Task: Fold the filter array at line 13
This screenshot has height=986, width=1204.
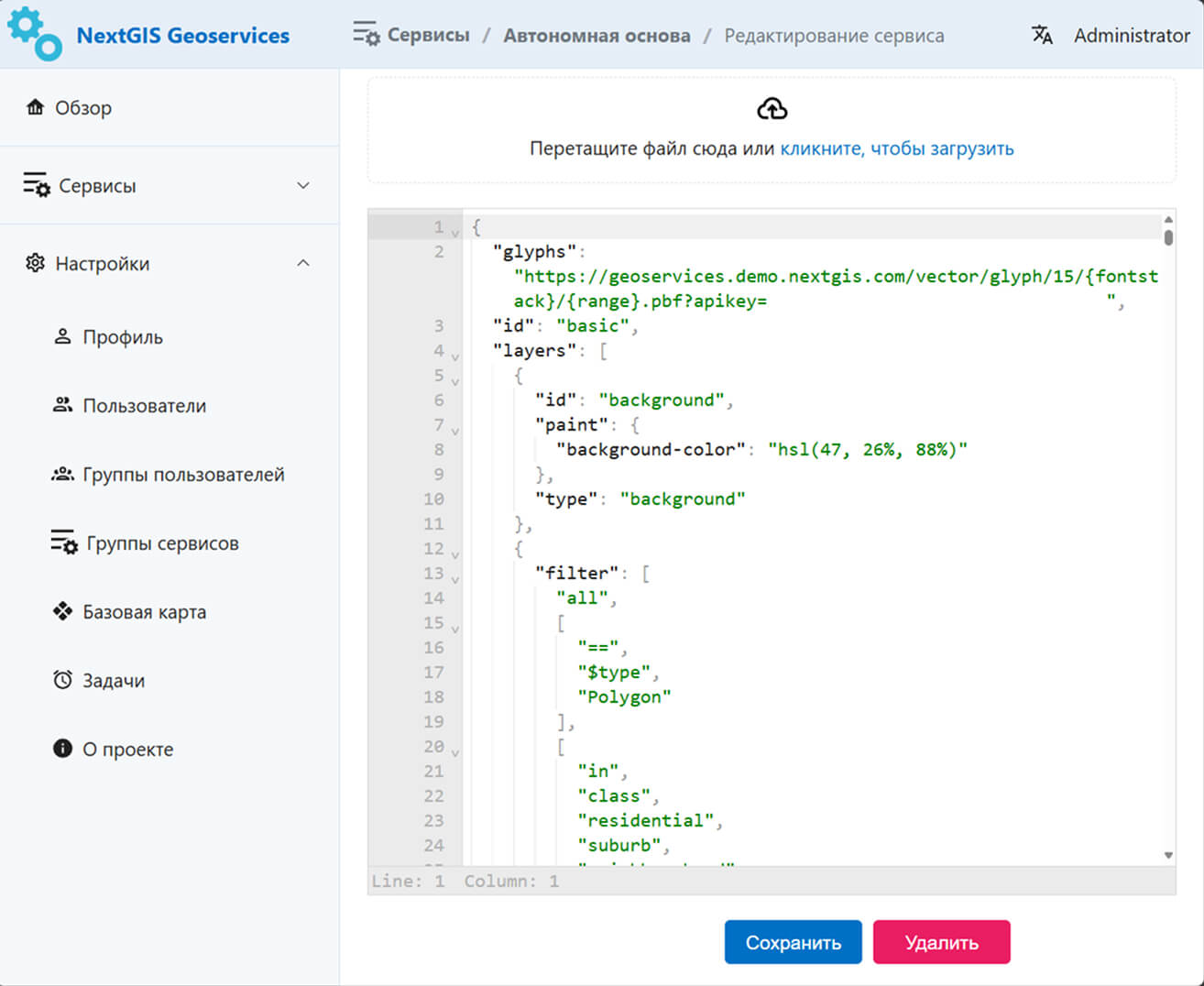Action: (x=455, y=579)
